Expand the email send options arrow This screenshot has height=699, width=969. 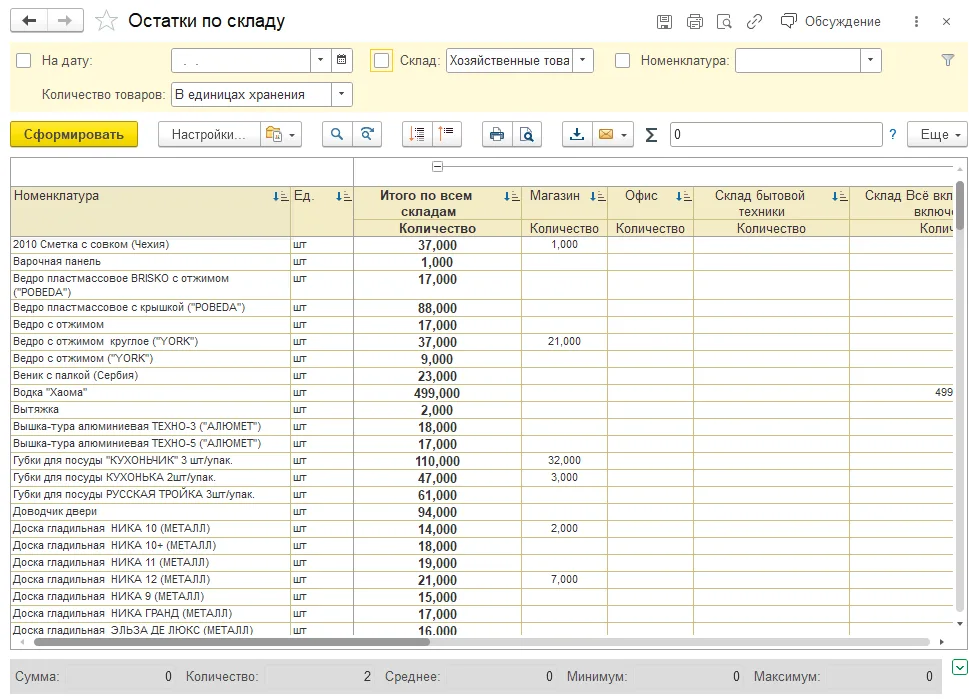(624, 135)
